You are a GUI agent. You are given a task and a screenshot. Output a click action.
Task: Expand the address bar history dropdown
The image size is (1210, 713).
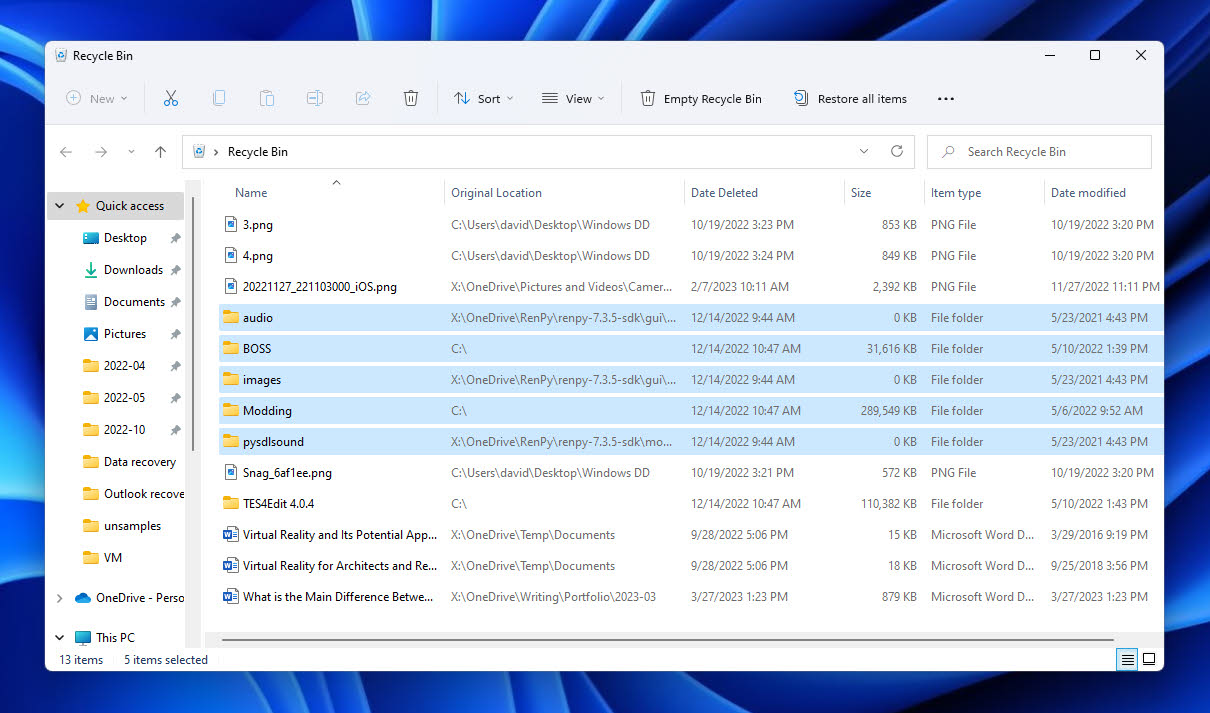(x=864, y=151)
